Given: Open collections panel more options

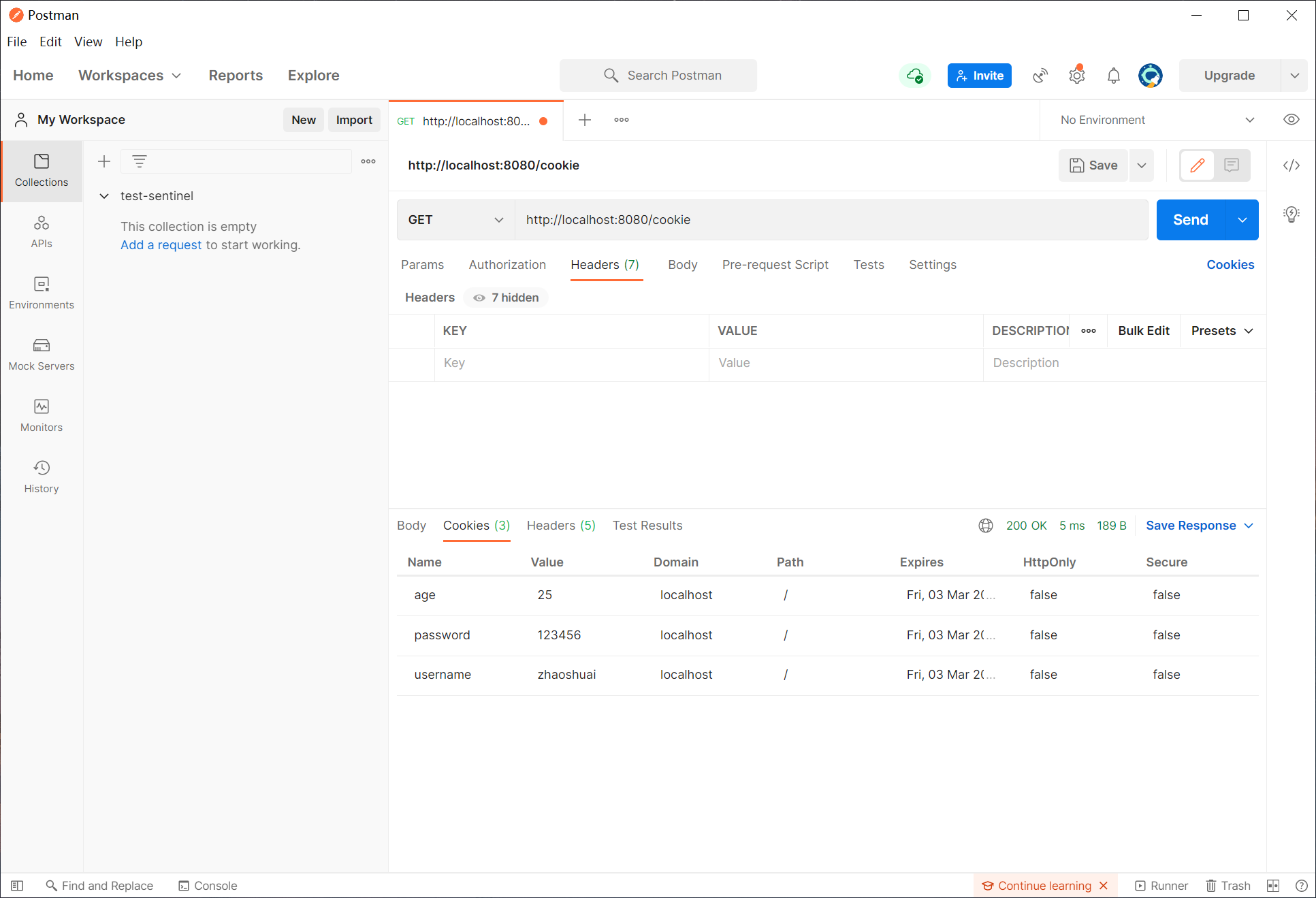Looking at the screenshot, I should [x=368, y=161].
